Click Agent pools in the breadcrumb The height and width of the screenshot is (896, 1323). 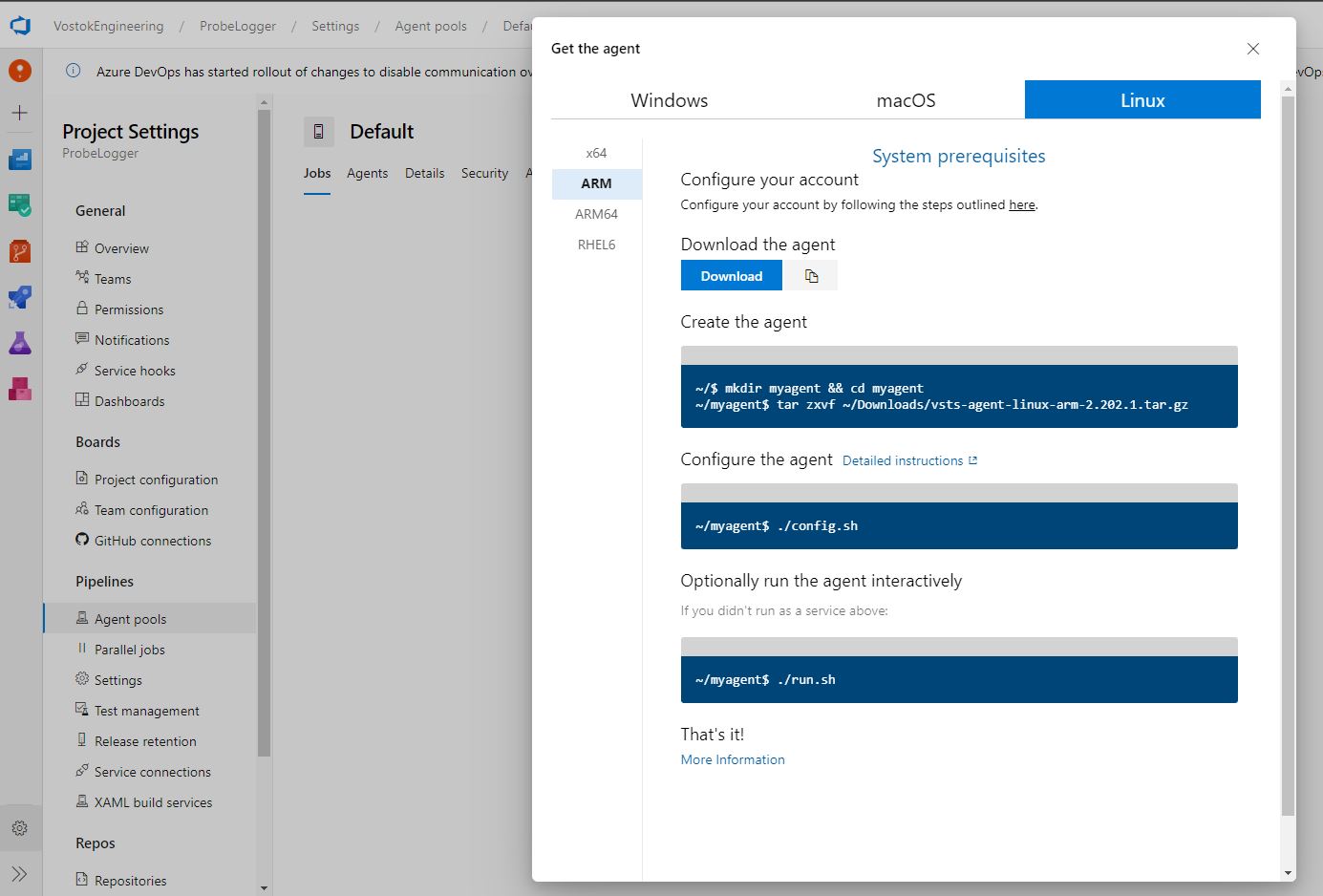click(431, 26)
